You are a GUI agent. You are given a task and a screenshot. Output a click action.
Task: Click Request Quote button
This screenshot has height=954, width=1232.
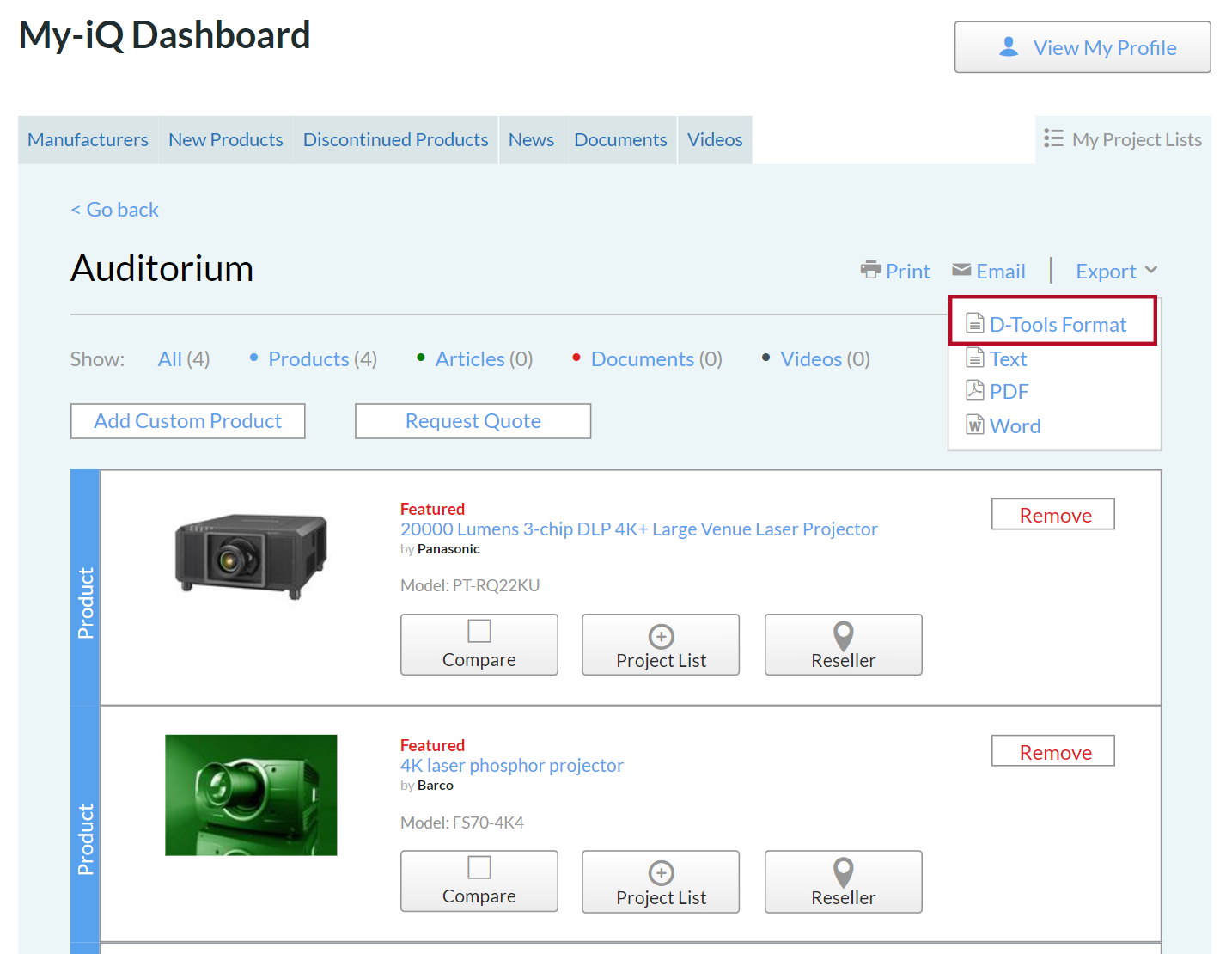coord(473,421)
